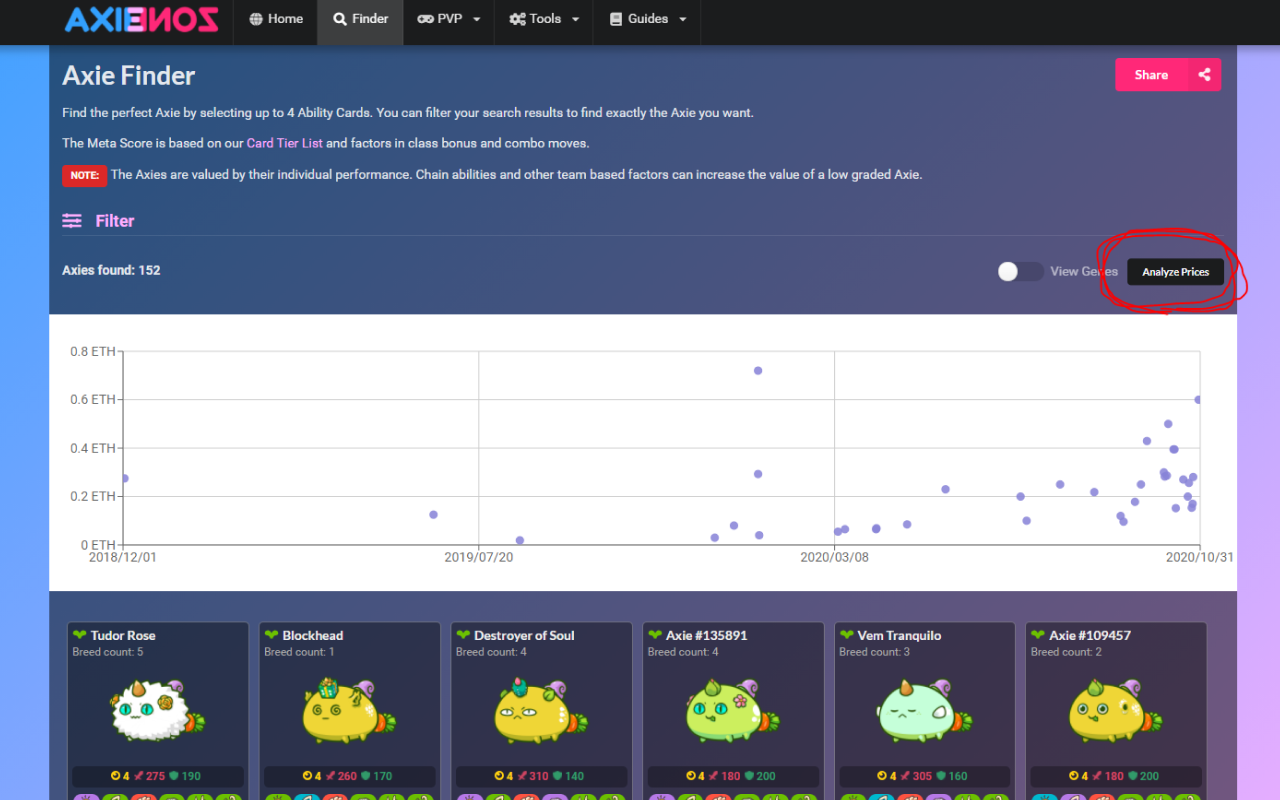
Task: Open the Axie #135891 image
Action: tap(734, 710)
